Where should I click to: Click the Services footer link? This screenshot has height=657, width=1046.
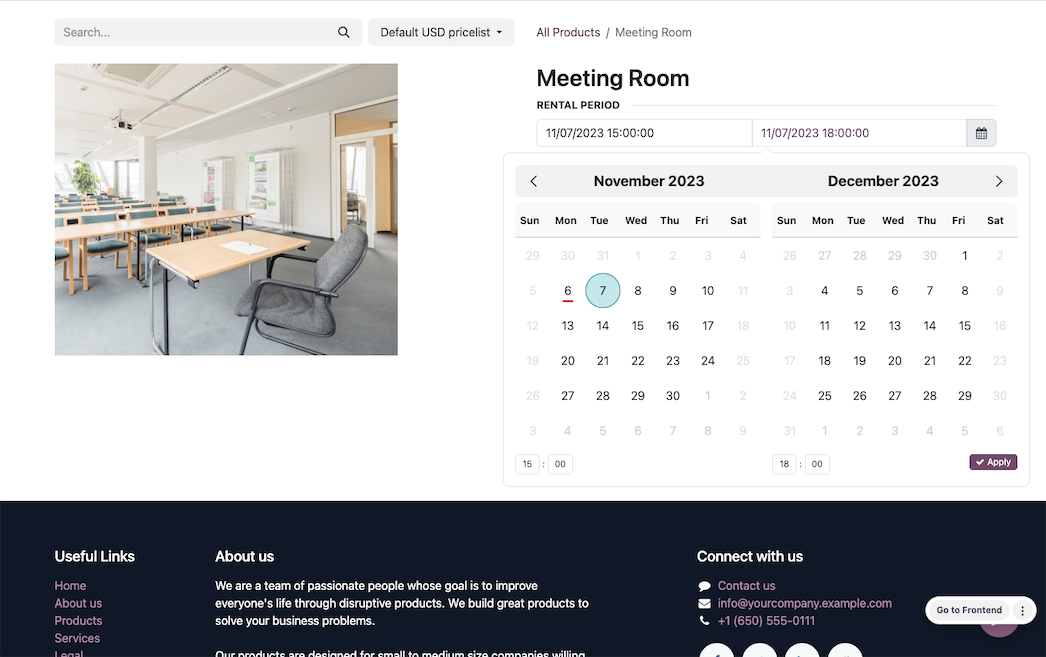click(x=77, y=638)
